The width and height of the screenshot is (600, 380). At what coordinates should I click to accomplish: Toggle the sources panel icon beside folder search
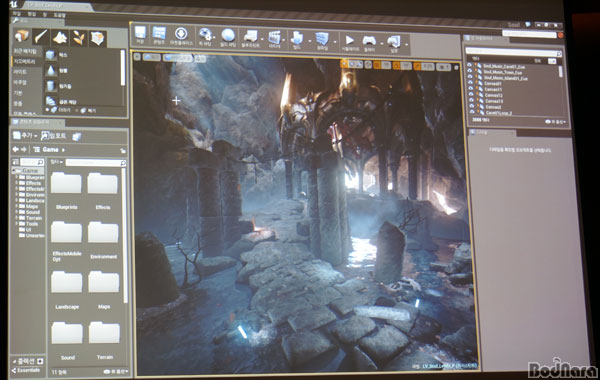click(x=16, y=162)
